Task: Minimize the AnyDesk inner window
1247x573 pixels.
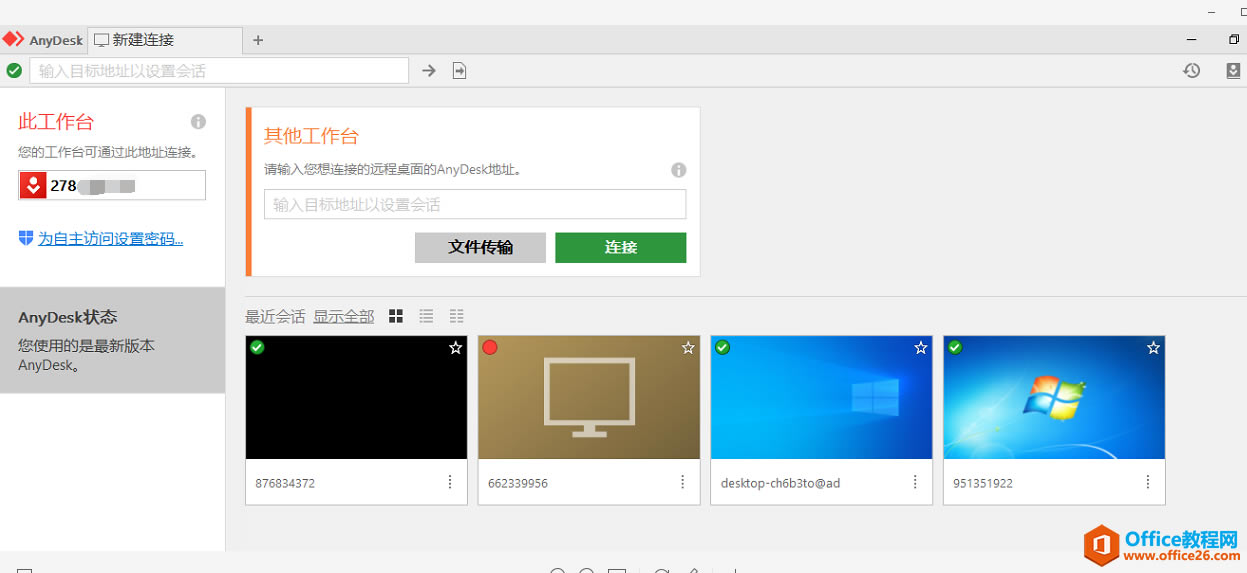Action: point(1192,40)
